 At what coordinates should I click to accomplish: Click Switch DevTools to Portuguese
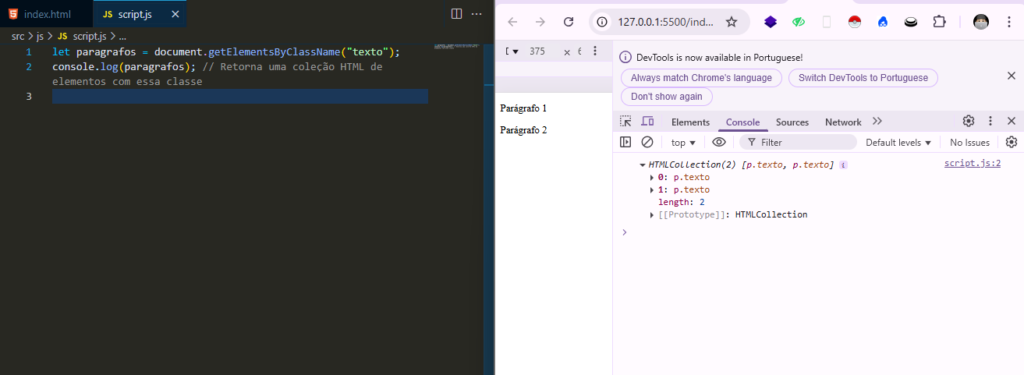(x=863, y=78)
